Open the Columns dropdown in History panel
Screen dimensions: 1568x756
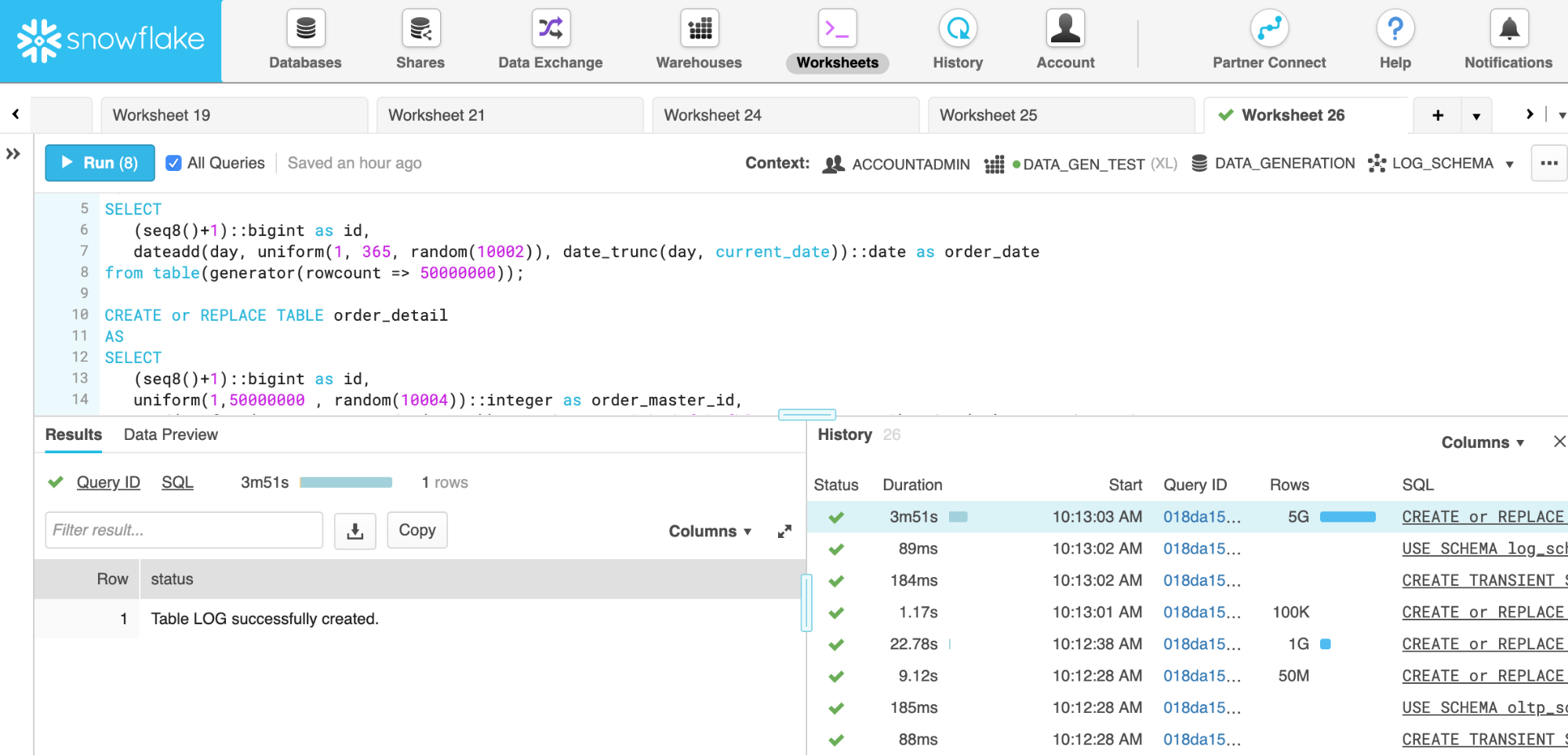pyautogui.click(x=1482, y=442)
